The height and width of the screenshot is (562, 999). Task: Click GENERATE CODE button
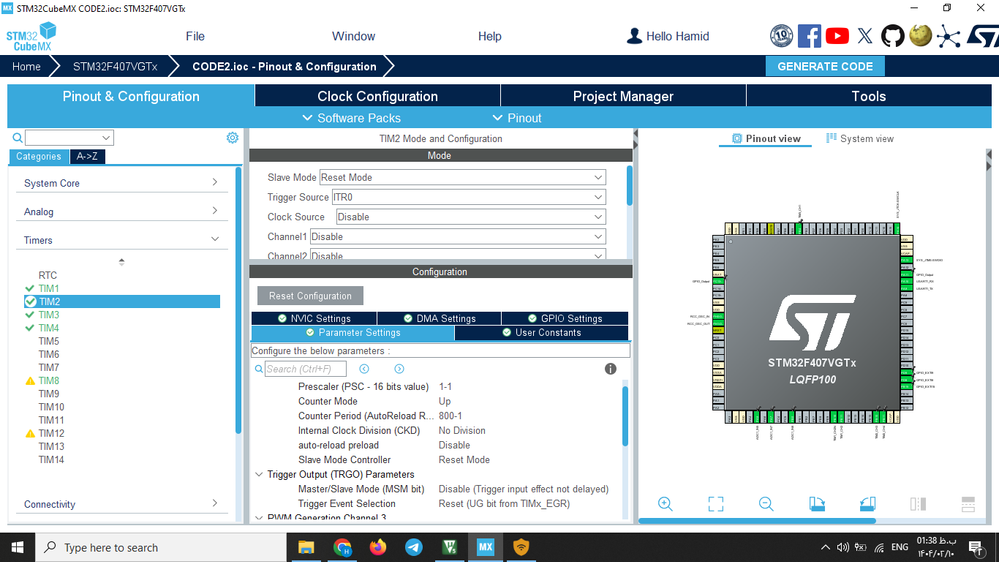(825, 66)
